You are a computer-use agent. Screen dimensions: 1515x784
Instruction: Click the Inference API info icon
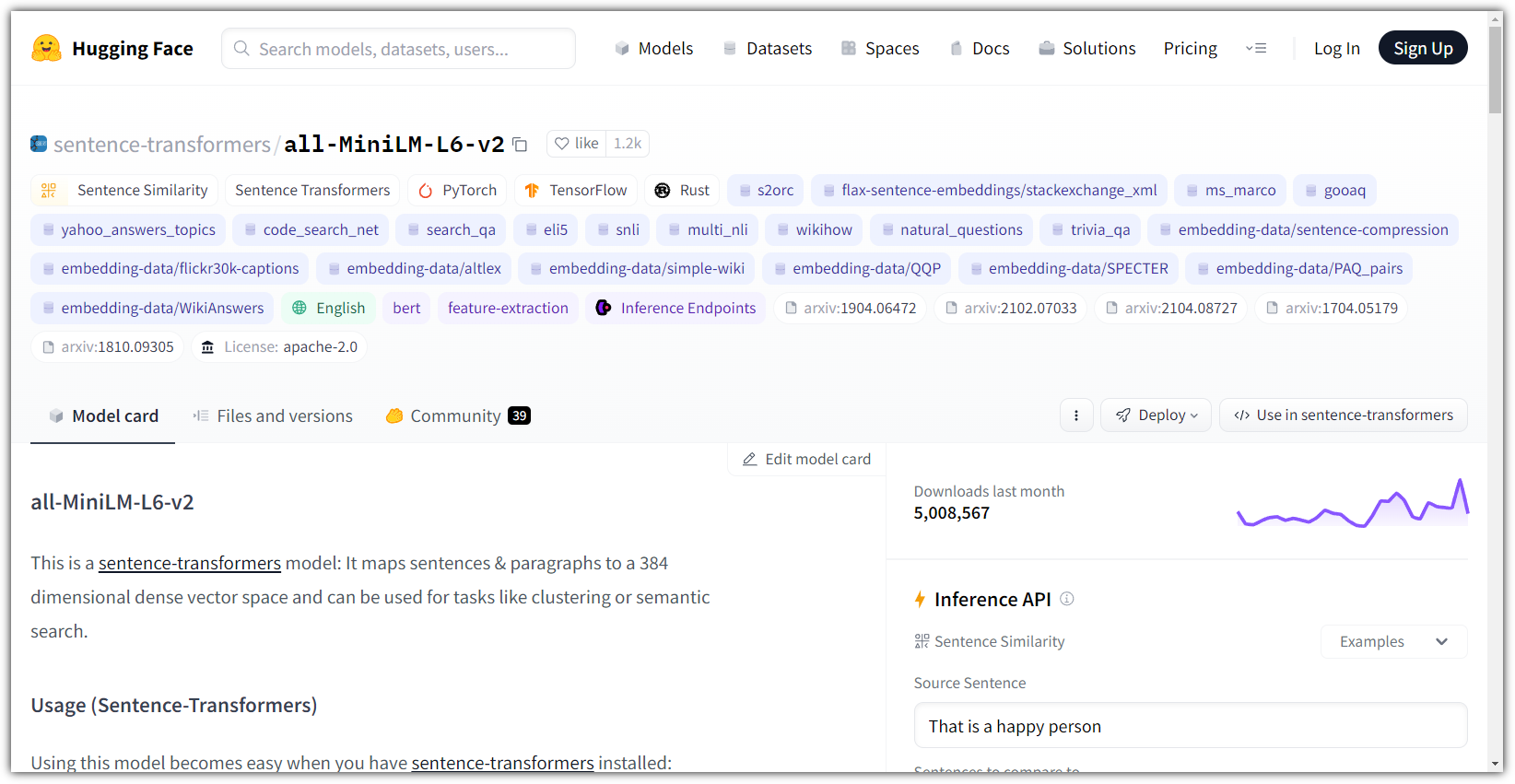1067,599
